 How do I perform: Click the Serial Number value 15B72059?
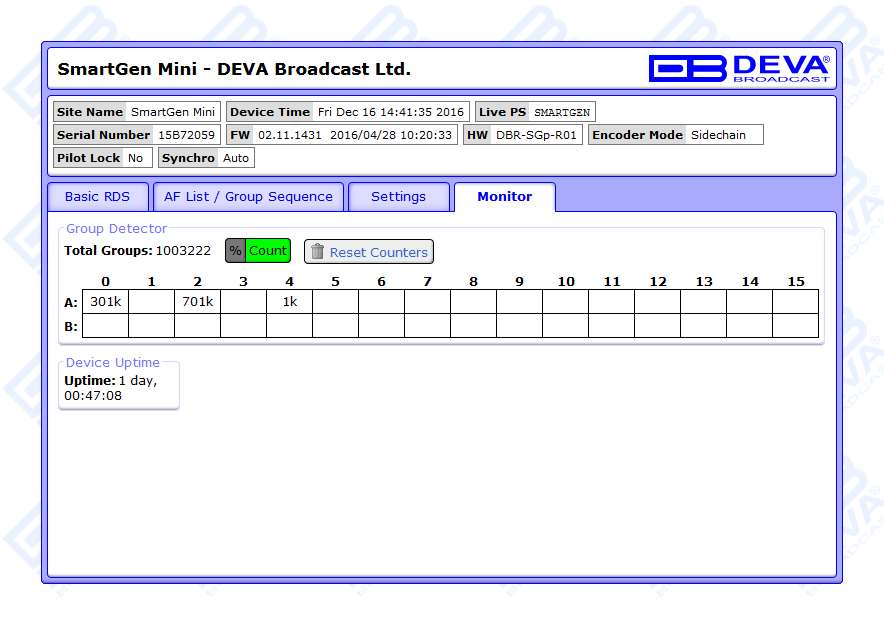click(x=187, y=135)
